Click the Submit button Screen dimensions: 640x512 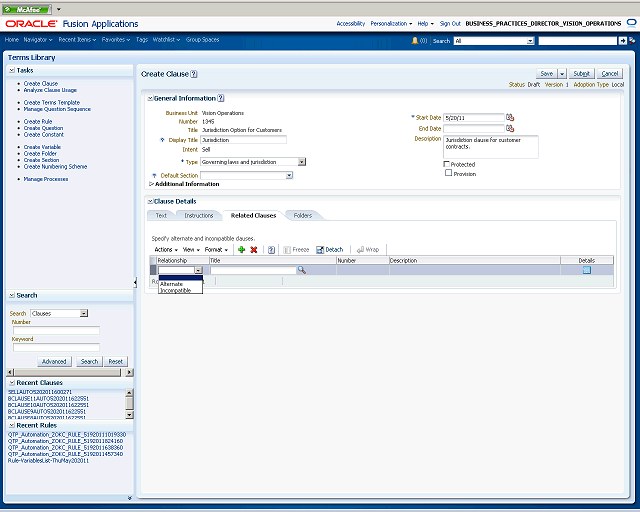[582, 73]
